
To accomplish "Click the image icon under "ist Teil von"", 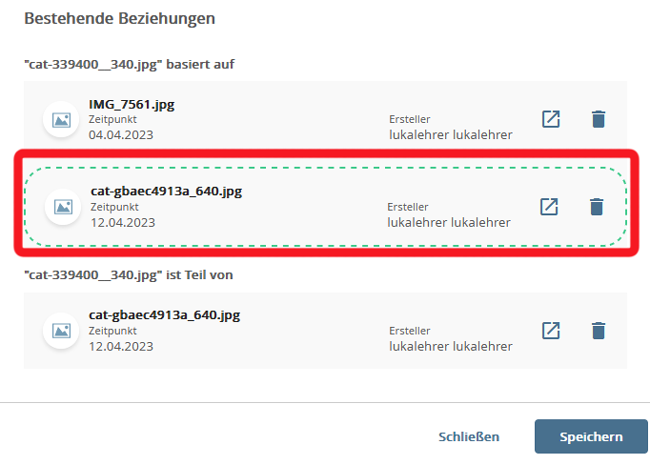I will 62,330.
